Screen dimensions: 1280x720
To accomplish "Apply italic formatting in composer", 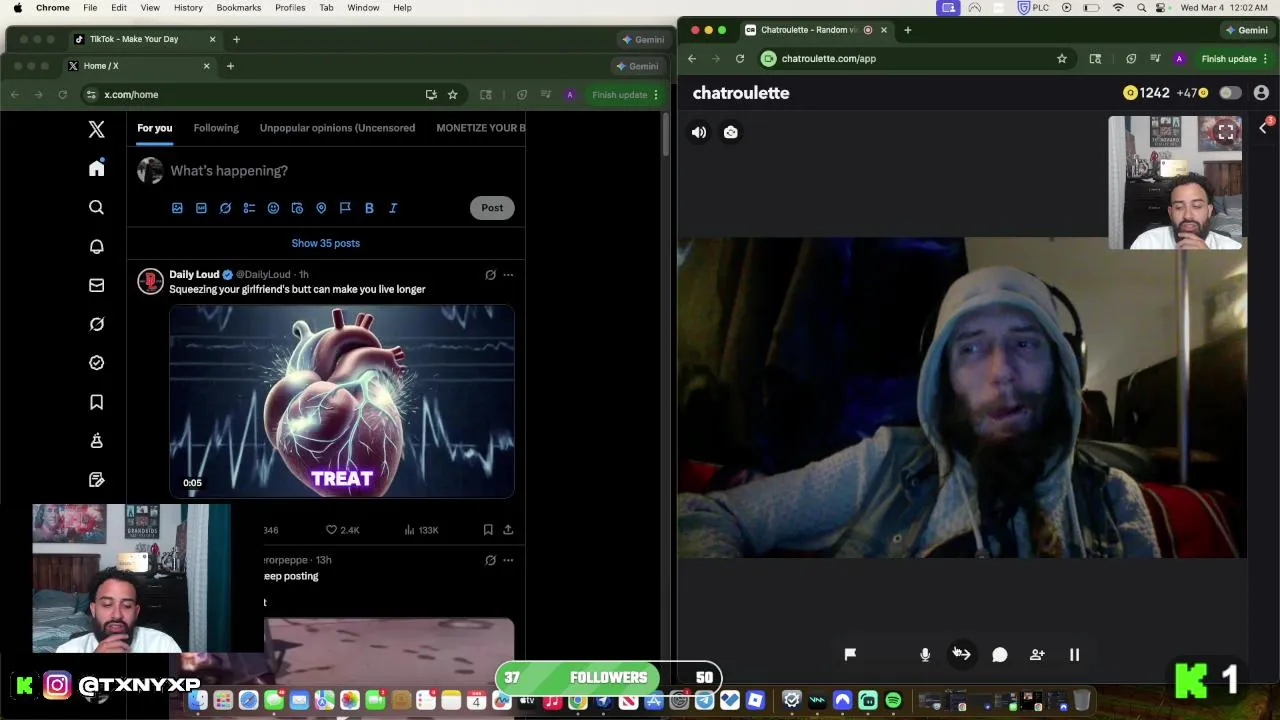I will point(393,208).
